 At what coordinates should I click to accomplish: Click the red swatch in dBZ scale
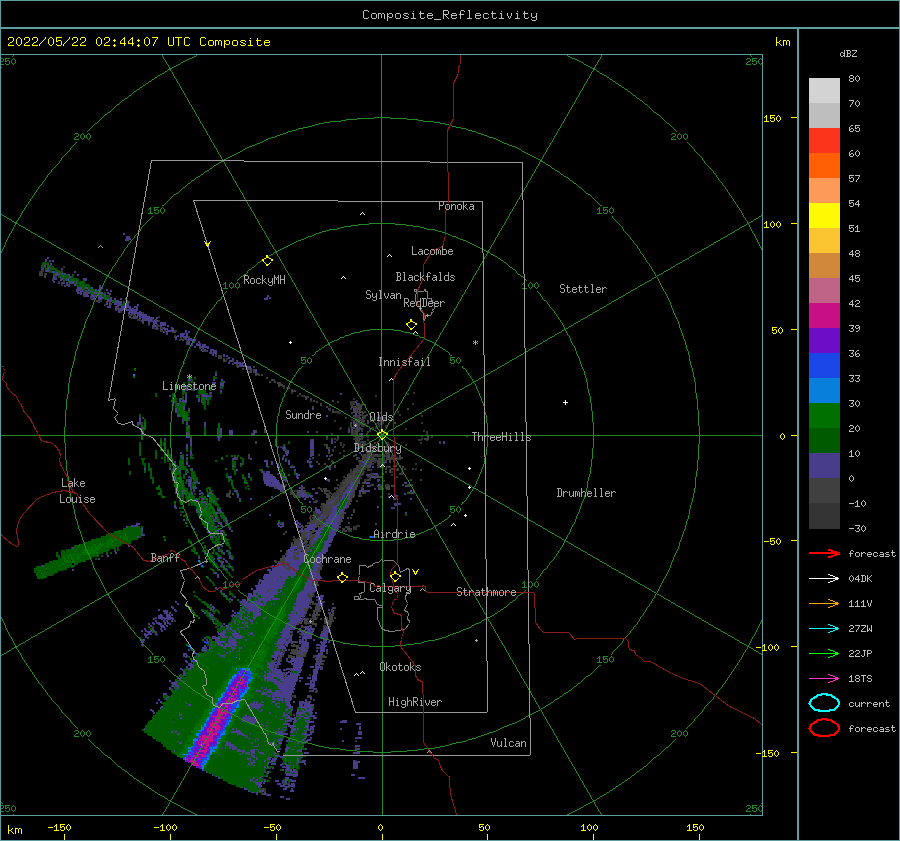824,141
